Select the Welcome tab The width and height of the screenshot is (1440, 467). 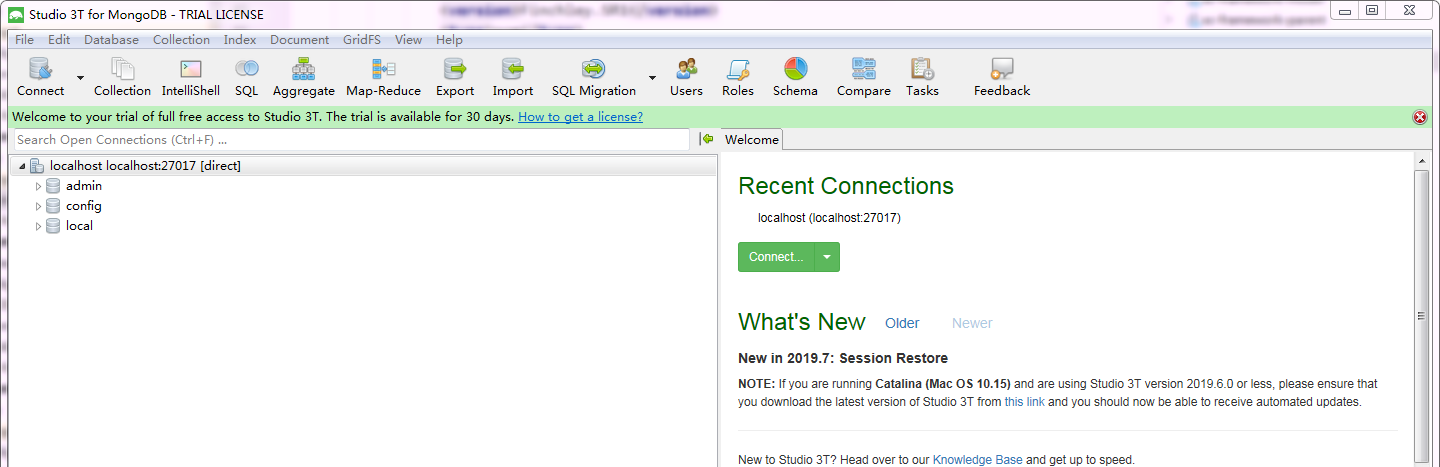[751, 140]
